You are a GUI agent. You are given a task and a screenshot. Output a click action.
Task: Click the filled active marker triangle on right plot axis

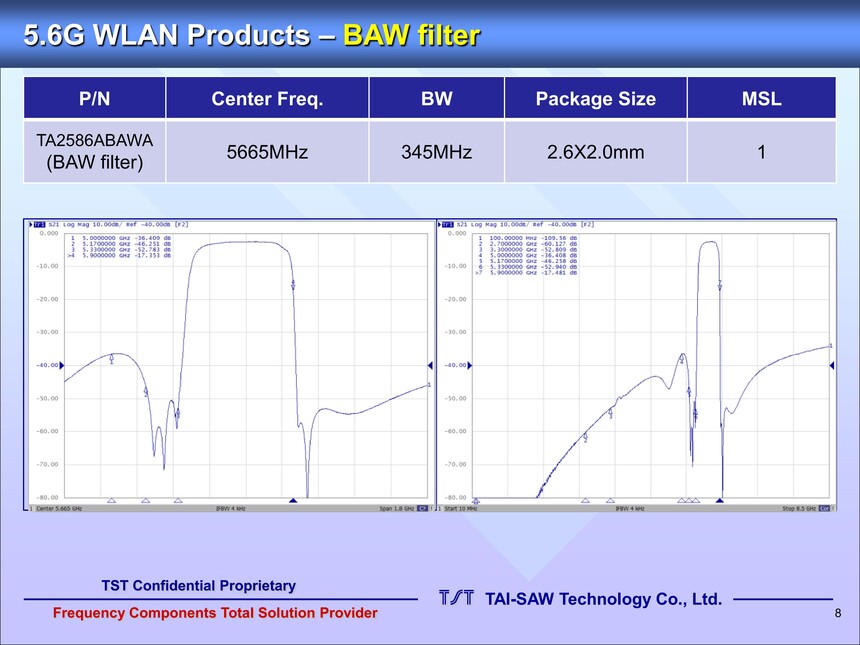[x=721, y=499]
